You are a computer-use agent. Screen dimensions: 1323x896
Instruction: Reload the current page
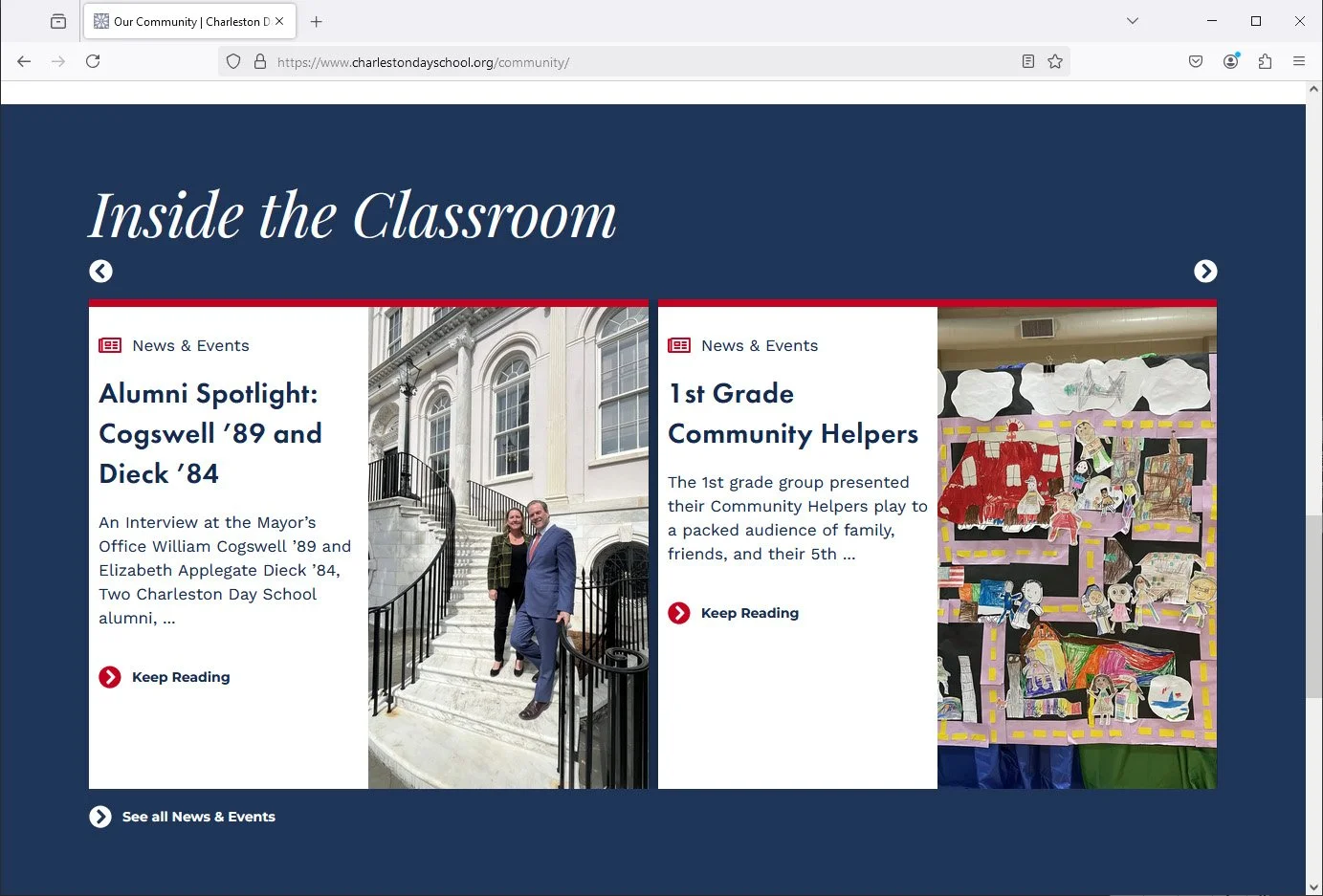(x=93, y=61)
